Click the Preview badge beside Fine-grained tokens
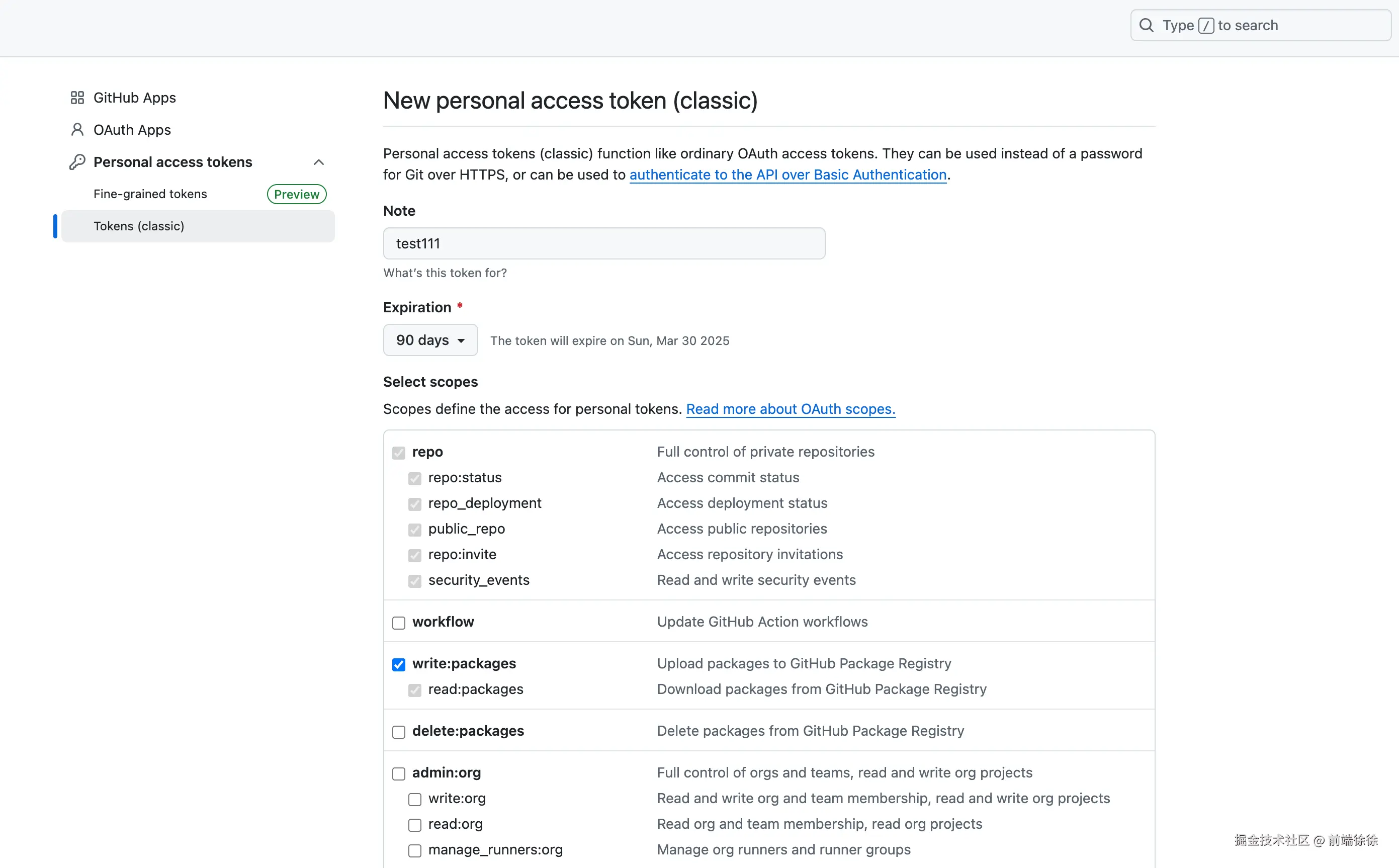1399x868 pixels. pos(296,194)
